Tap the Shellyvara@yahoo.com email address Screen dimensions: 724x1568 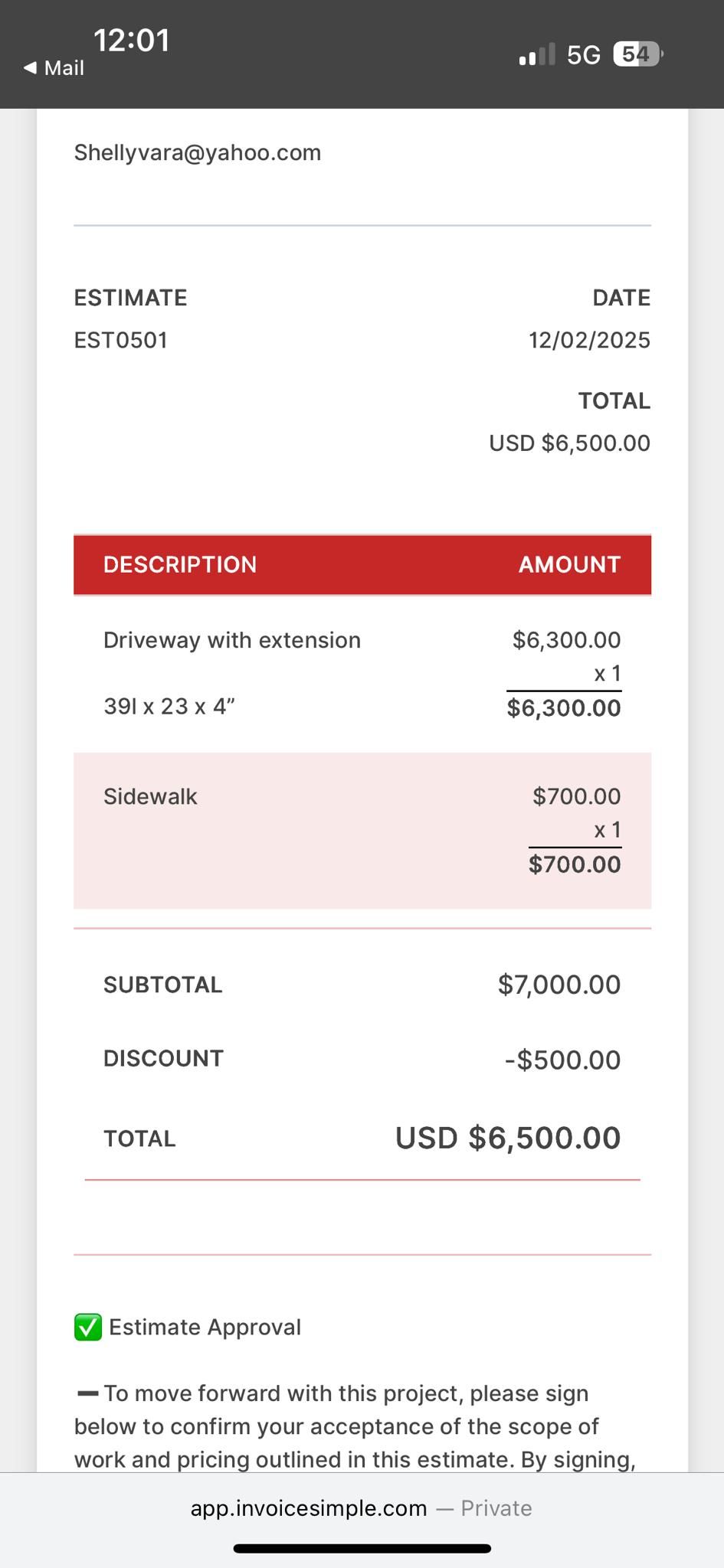click(197, 152)
